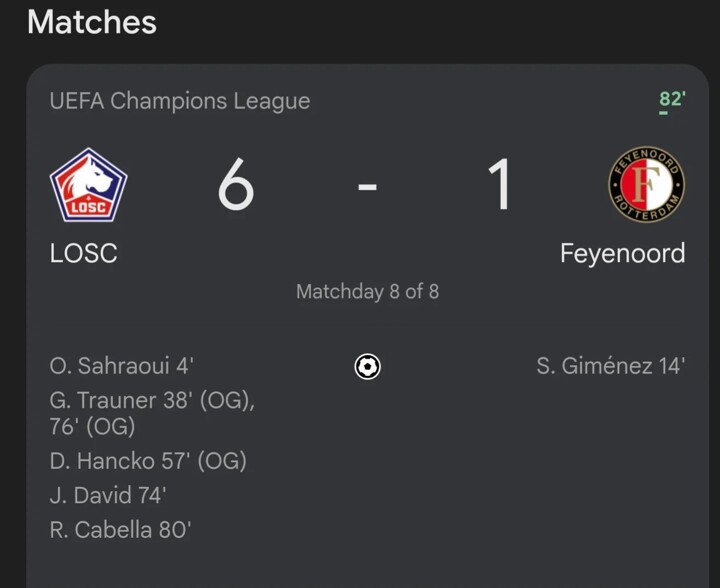The height and width of the screenshot is (588, 720).
Task: Click LOSC's score of 6
Action: 236,186
